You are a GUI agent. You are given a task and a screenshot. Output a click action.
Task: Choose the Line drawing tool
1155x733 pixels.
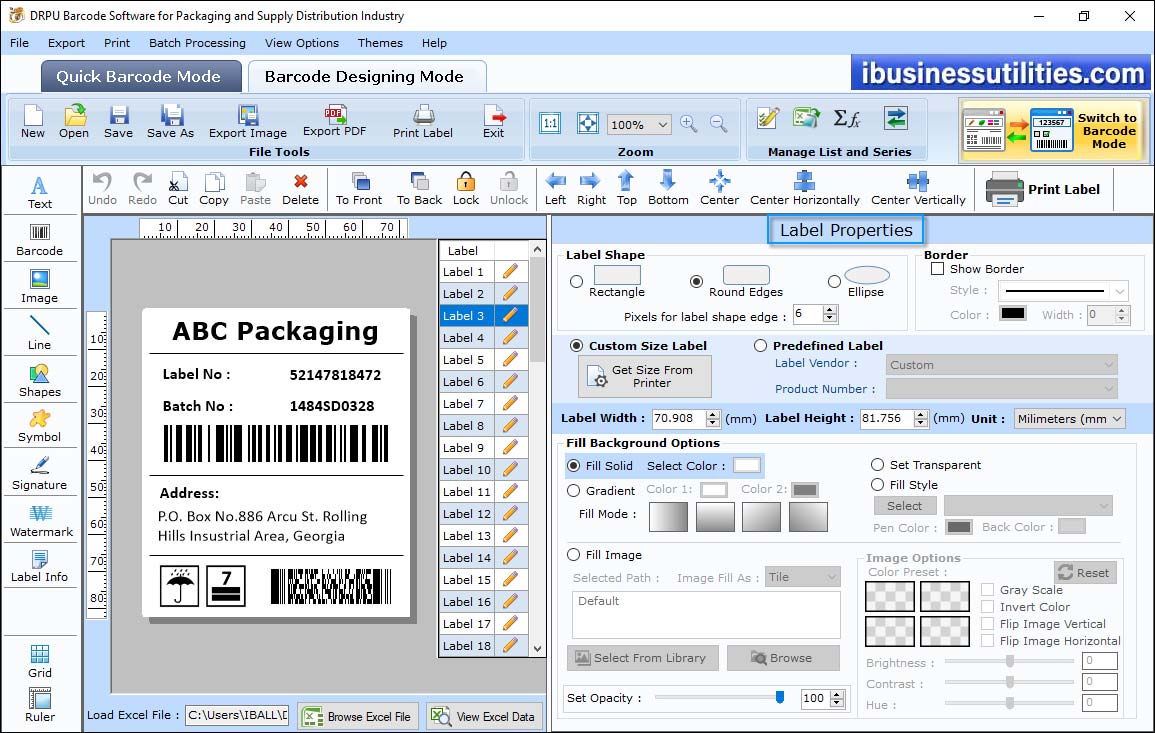40,333
